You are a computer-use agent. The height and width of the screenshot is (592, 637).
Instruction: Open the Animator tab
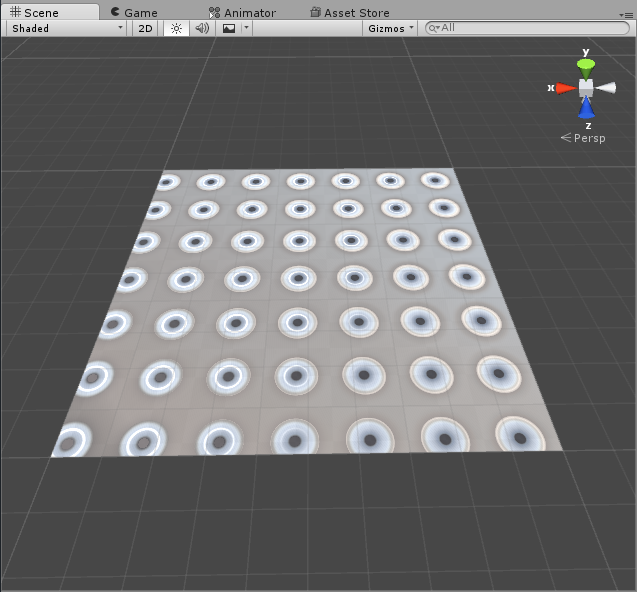point(242,13)
